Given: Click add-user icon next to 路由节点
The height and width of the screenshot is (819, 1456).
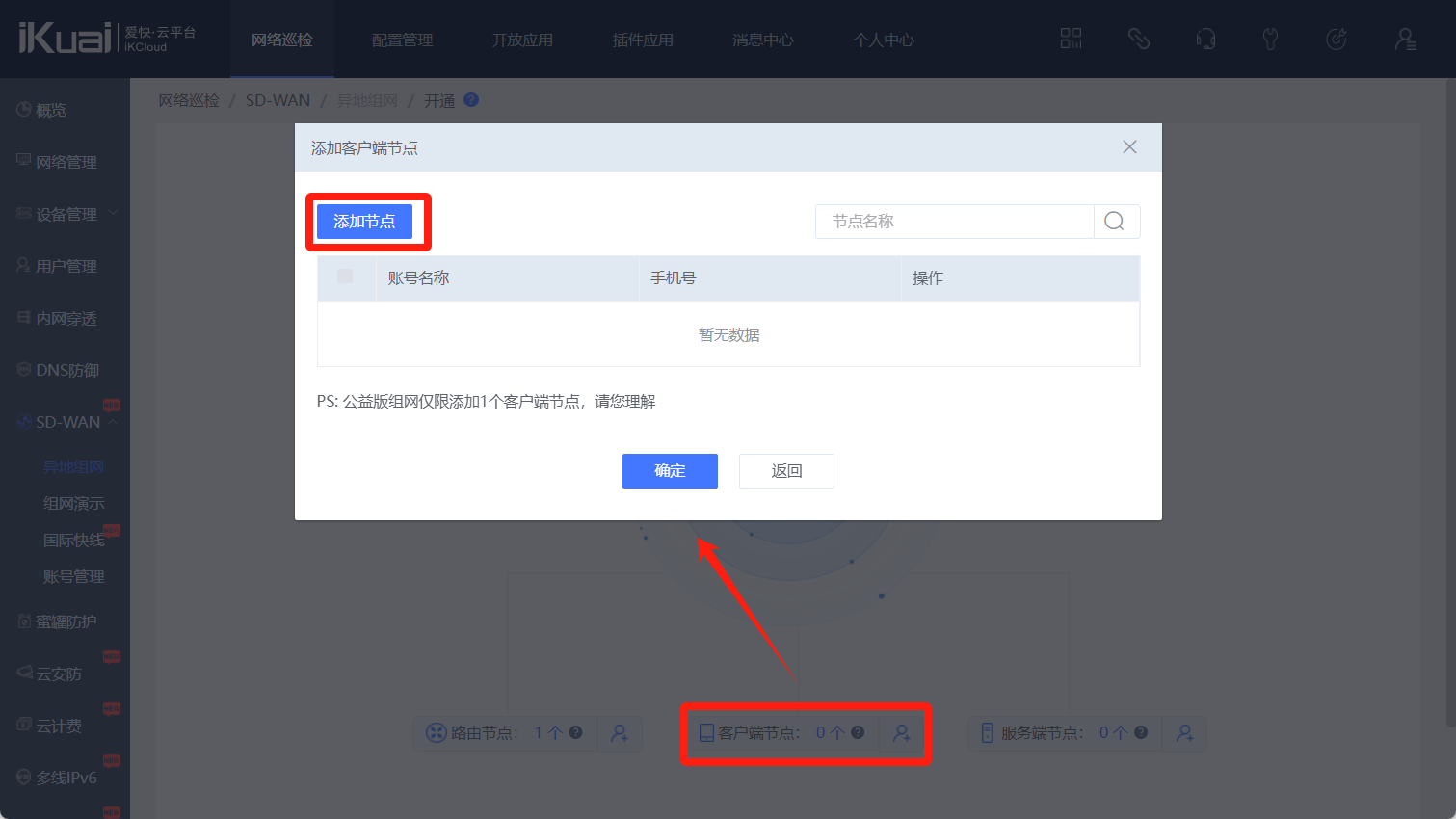Looking at the screenshot, I should point(620,733).
